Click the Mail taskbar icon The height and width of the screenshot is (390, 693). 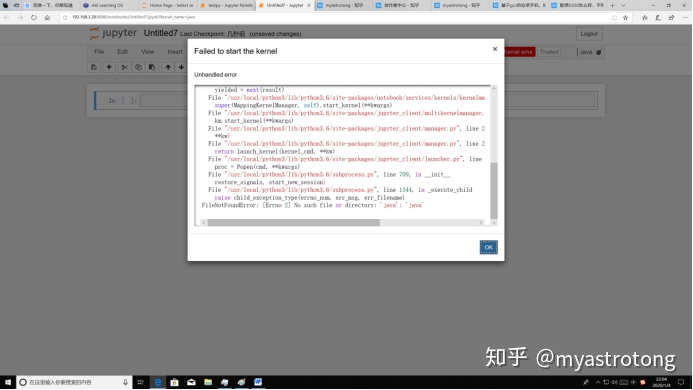191,382
